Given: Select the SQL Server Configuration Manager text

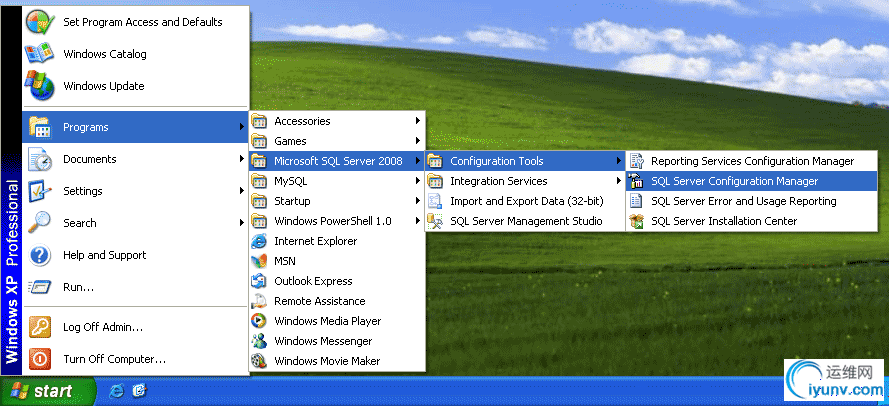Looking at the screenshot, I should [x=735, y=181].
